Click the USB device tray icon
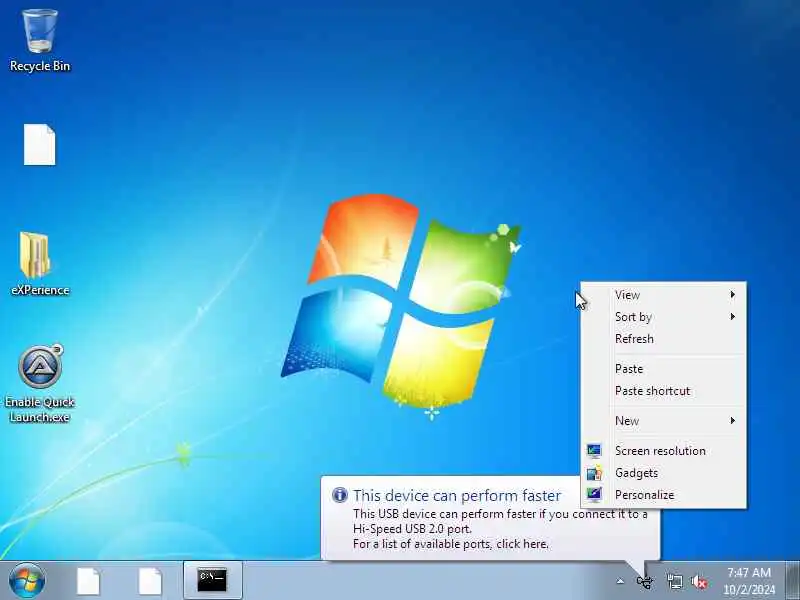800x600 pixels. pos(644,581)
